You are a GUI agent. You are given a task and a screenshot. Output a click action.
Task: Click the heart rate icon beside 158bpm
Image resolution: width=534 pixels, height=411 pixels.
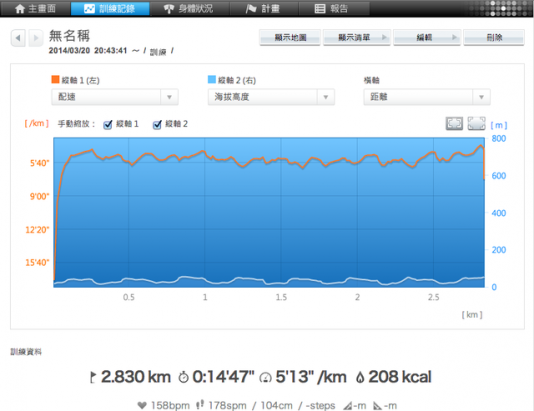(142, 405)
